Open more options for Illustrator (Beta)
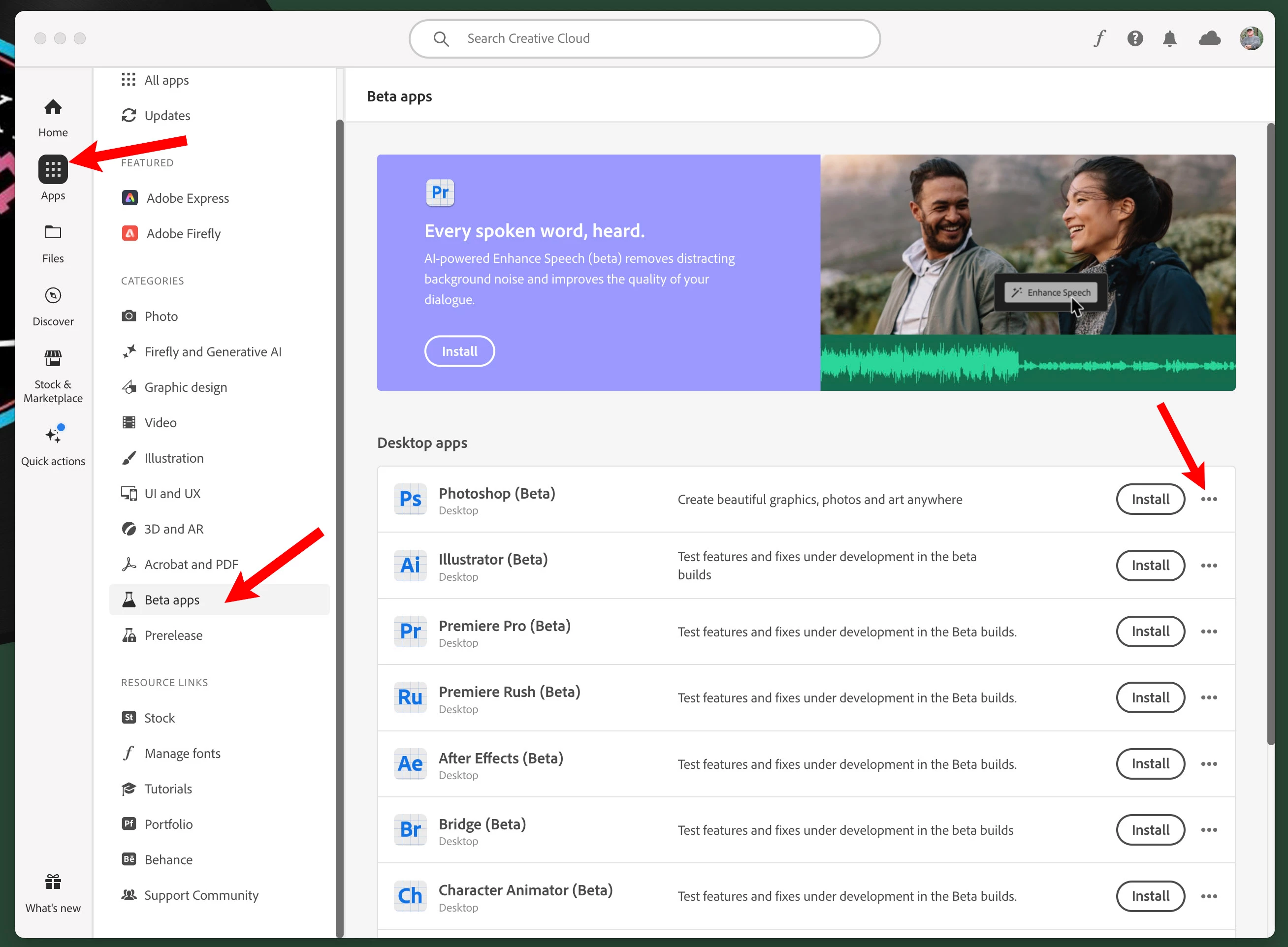 click(x=1209, y=565)
